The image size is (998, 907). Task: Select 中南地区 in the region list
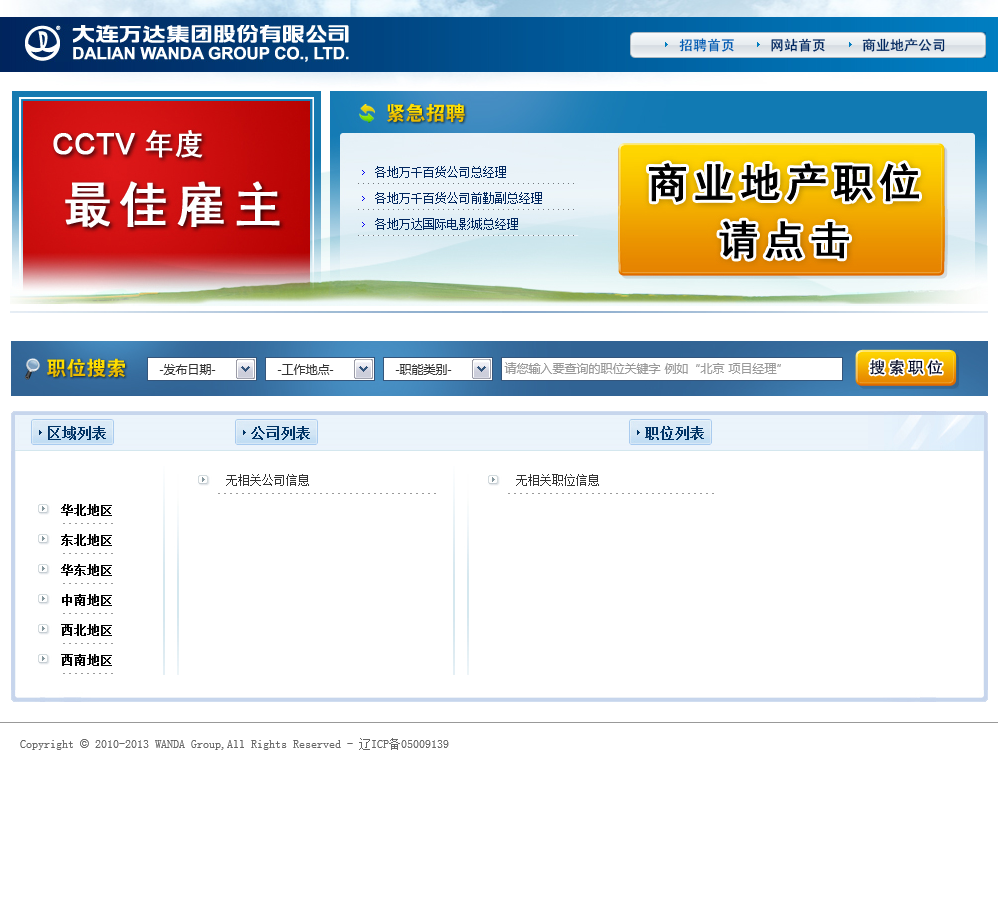click(x=87, y=600)
